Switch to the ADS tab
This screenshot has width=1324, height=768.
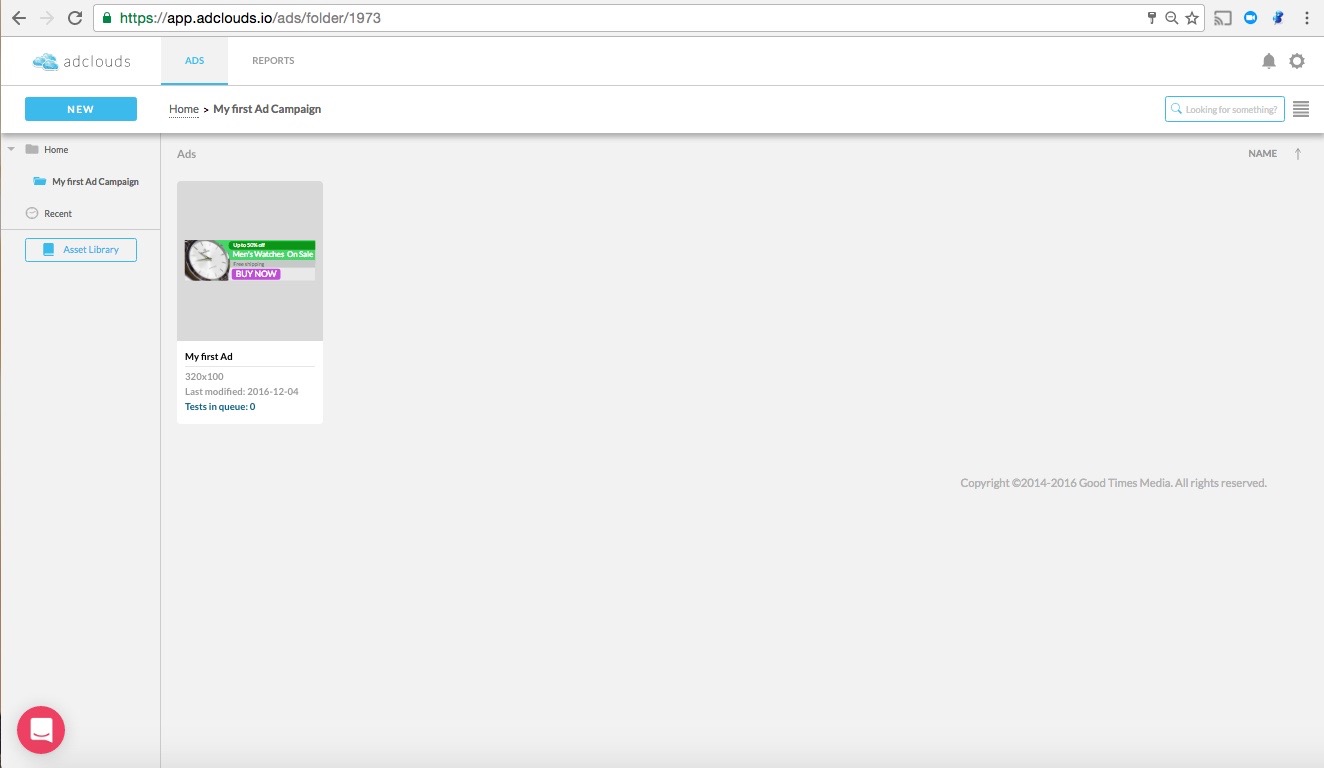click(x=194, y=61)
